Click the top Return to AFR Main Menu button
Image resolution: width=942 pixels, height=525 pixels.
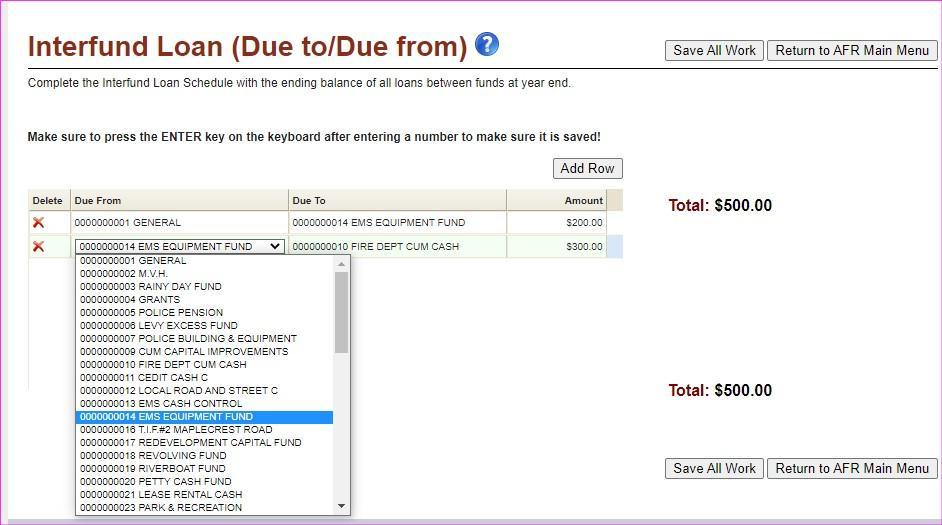click(852, 51)
